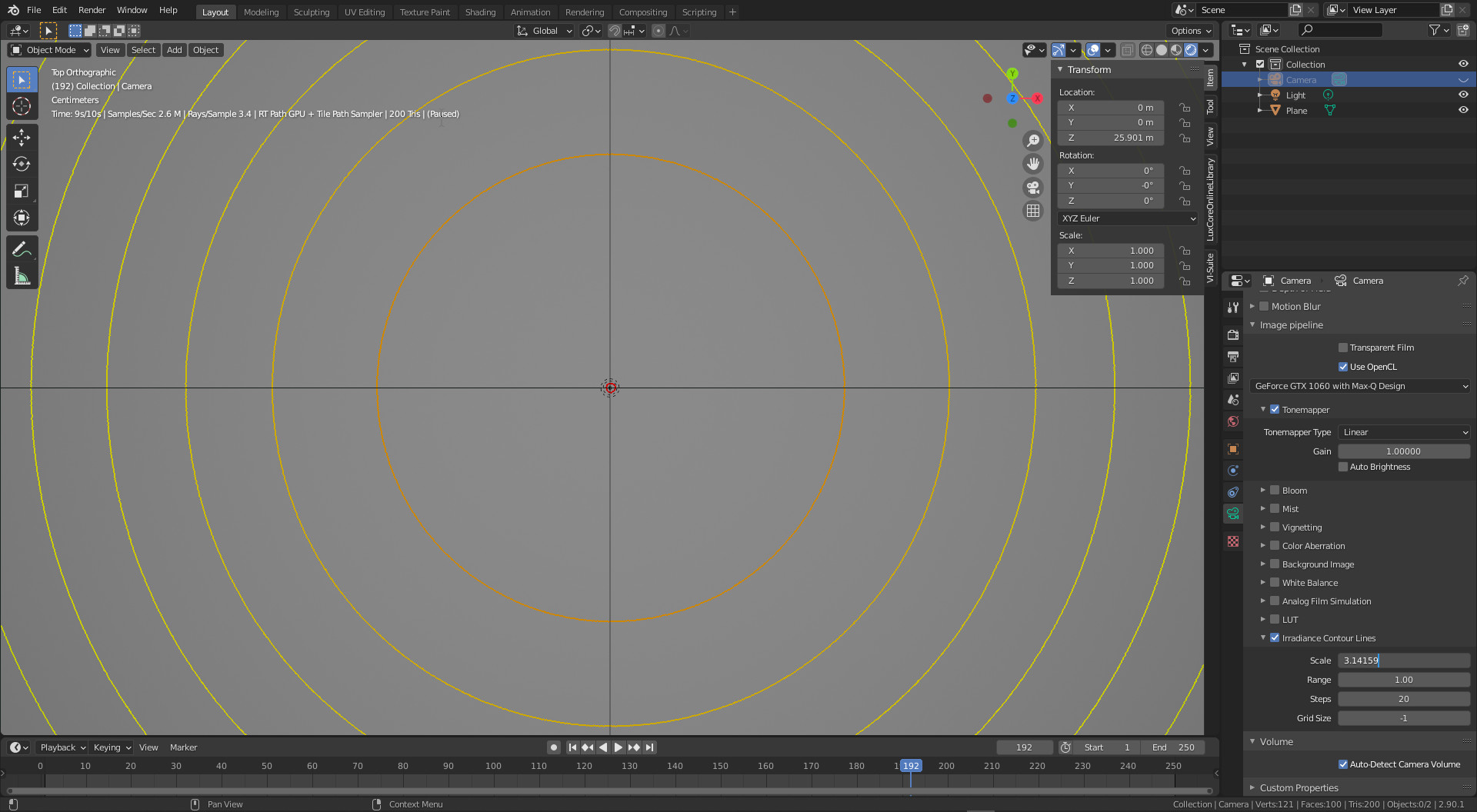
Task: Hide the Light object in outliner
Action: 1463,95
